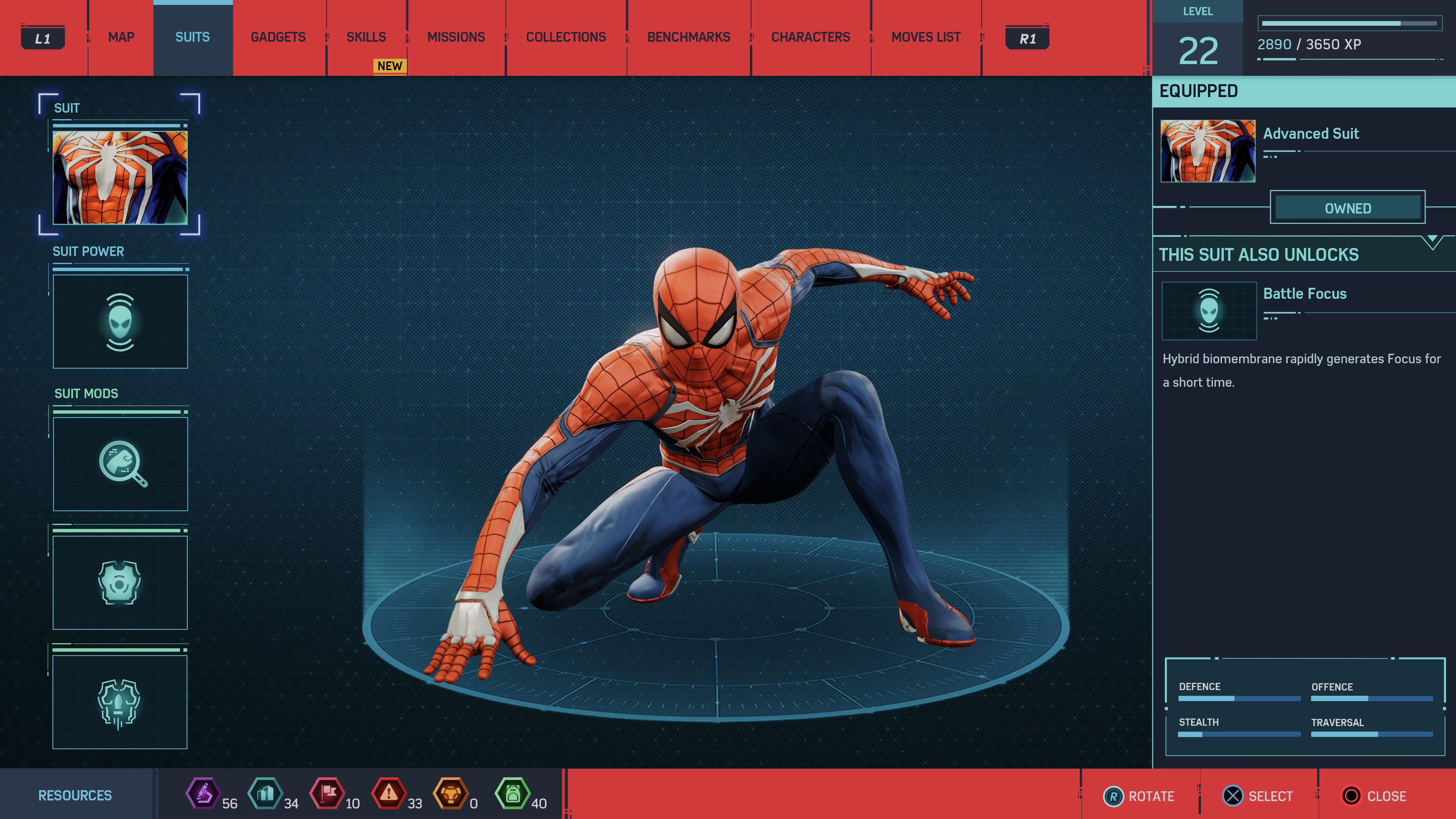Go to the Missions tab
This screenshot has height=819, width=1456.
(x=456, y=37)
